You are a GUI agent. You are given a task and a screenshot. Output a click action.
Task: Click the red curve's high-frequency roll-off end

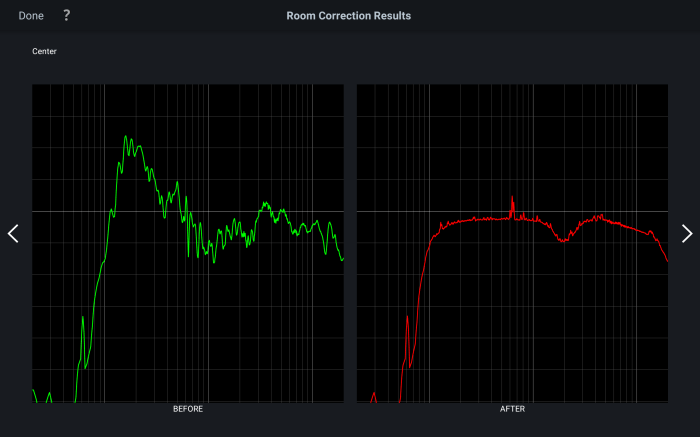(666, 260)
